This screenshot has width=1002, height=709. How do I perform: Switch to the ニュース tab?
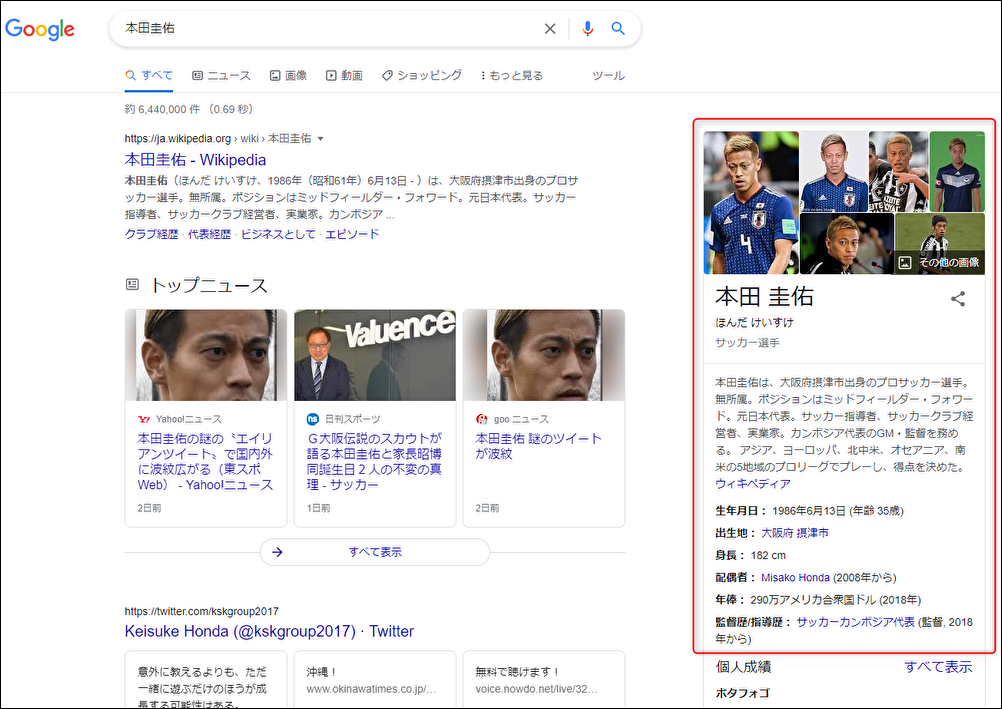tap(221, 75)
